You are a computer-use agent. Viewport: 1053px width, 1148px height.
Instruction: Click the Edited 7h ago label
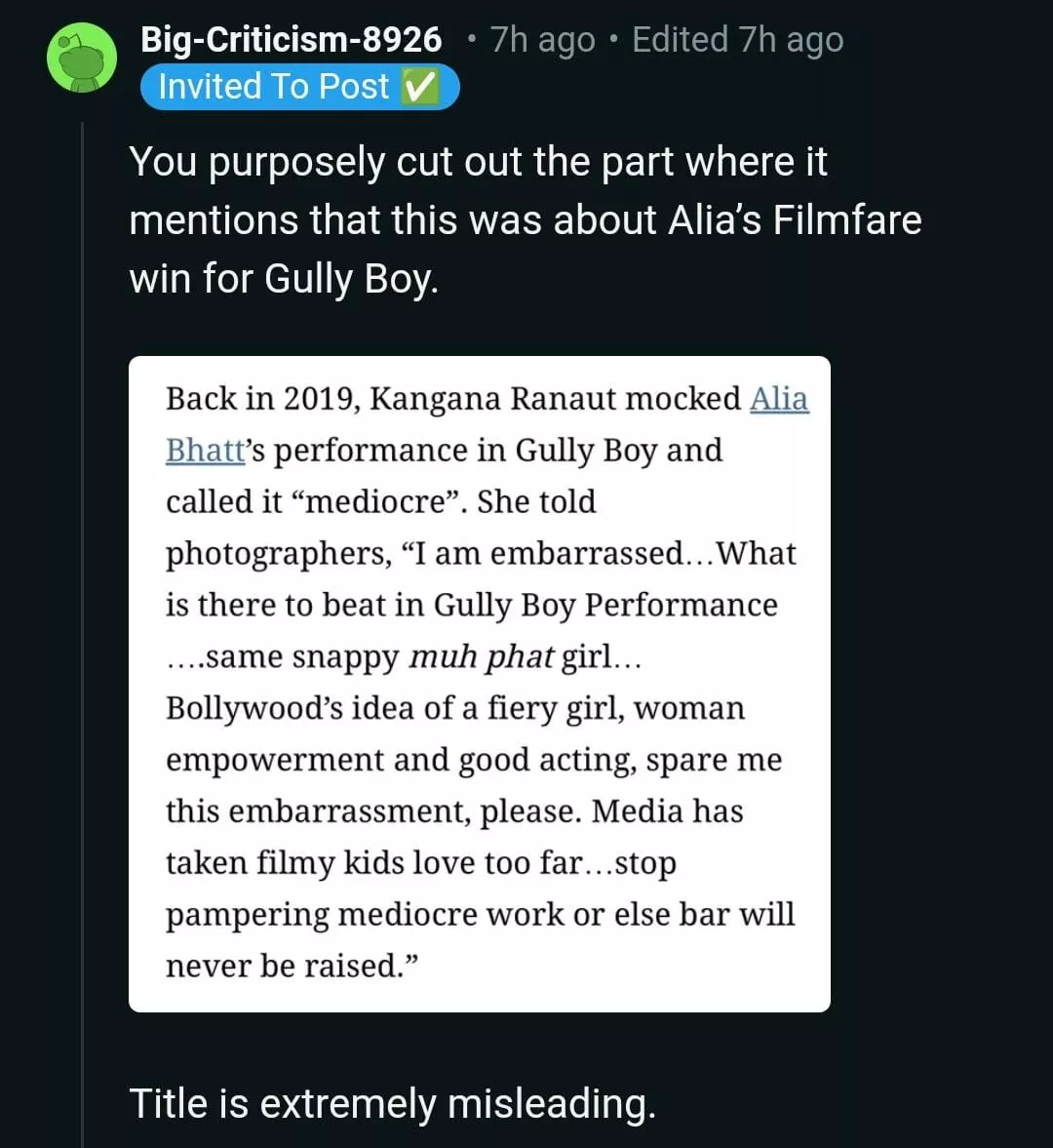click(737, 40)
